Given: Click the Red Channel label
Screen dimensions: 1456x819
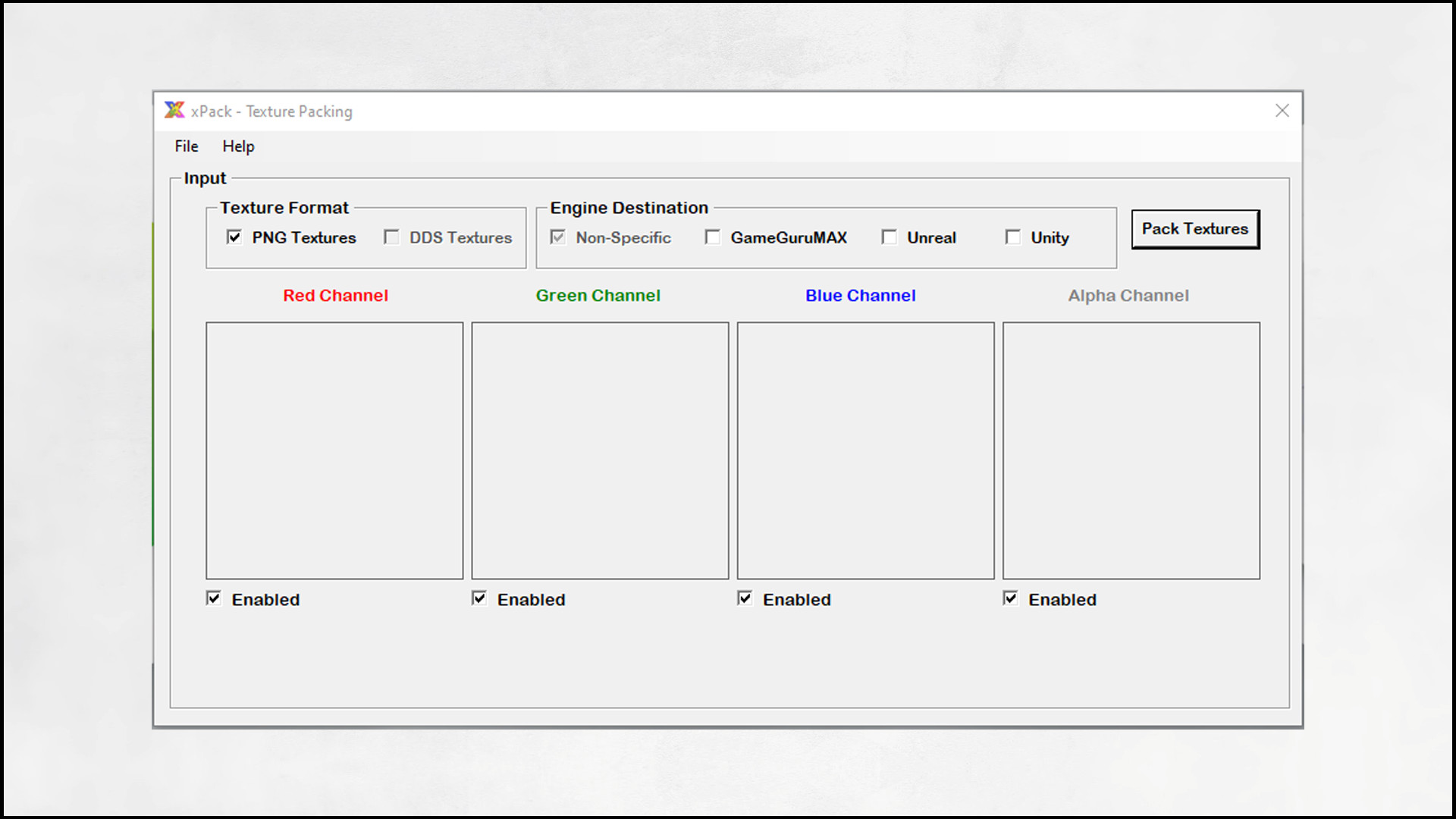Looking at the screenshot, I should [335, 296].
